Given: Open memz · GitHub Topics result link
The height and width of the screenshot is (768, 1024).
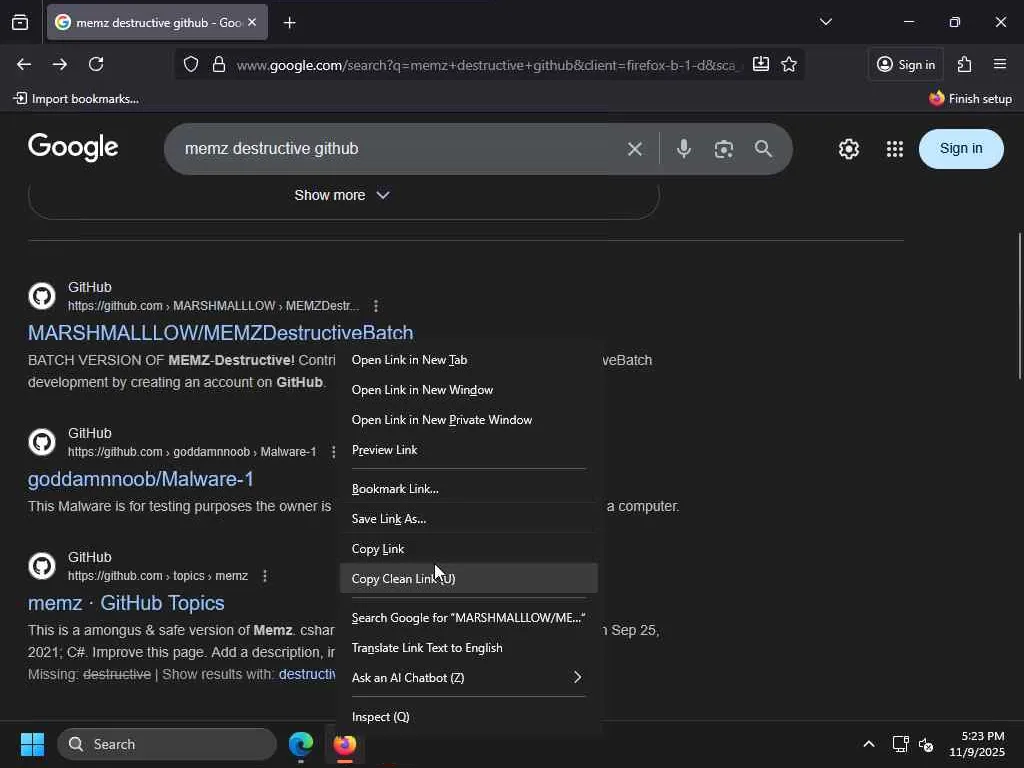Looking at the screenshot, I should [126, 603].
